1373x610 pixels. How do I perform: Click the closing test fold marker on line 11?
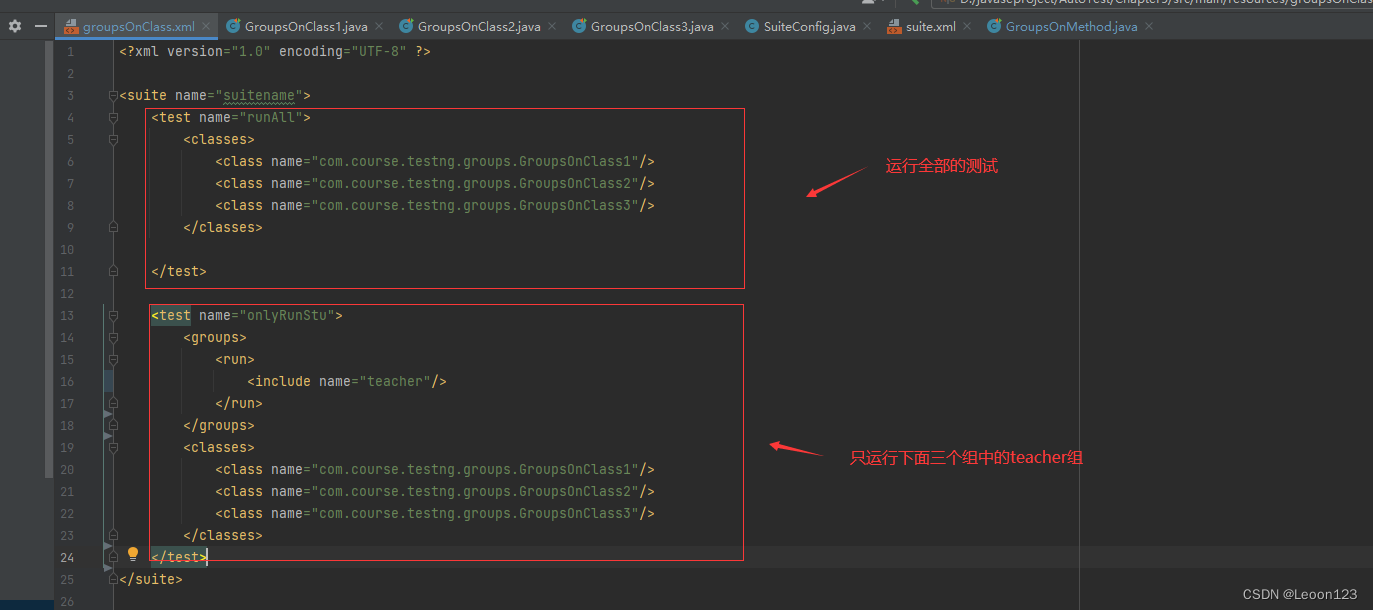[113, 272]
